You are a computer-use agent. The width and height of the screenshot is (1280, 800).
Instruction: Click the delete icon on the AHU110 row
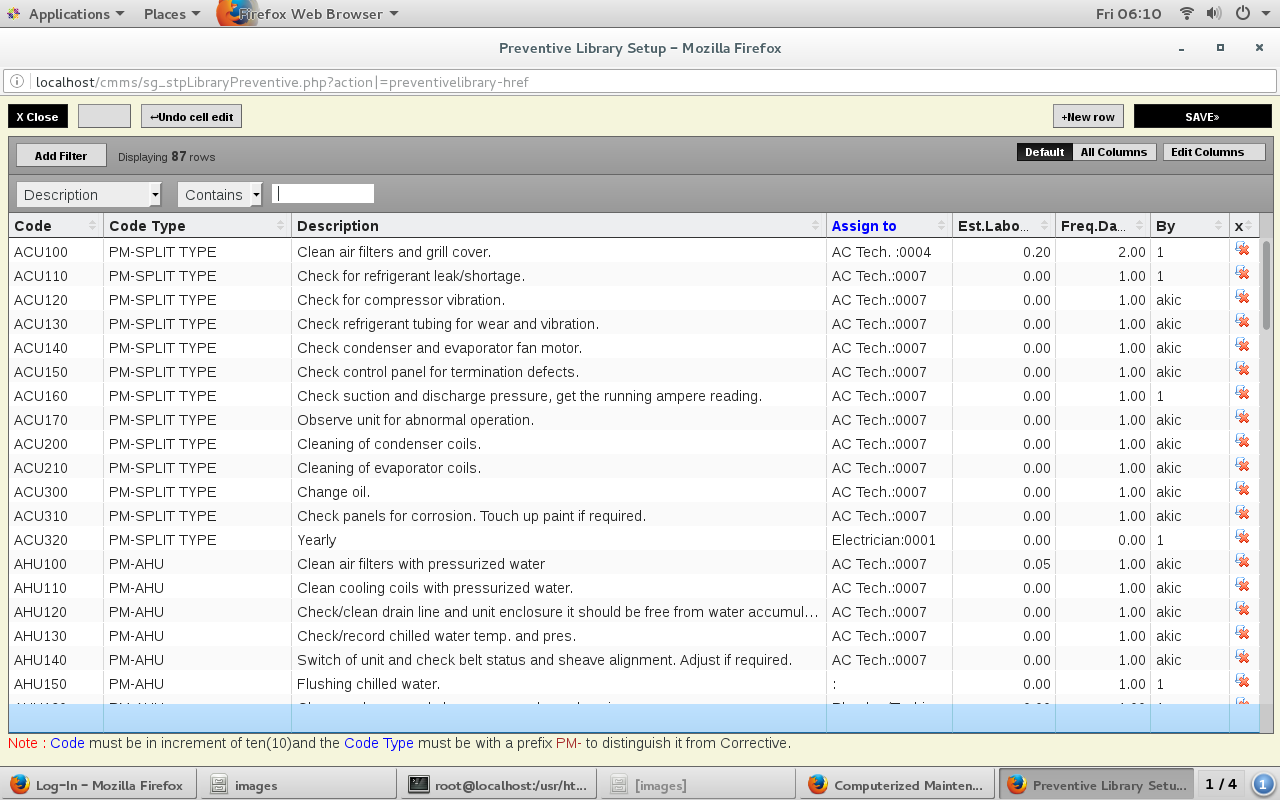tap(1242, 586)
